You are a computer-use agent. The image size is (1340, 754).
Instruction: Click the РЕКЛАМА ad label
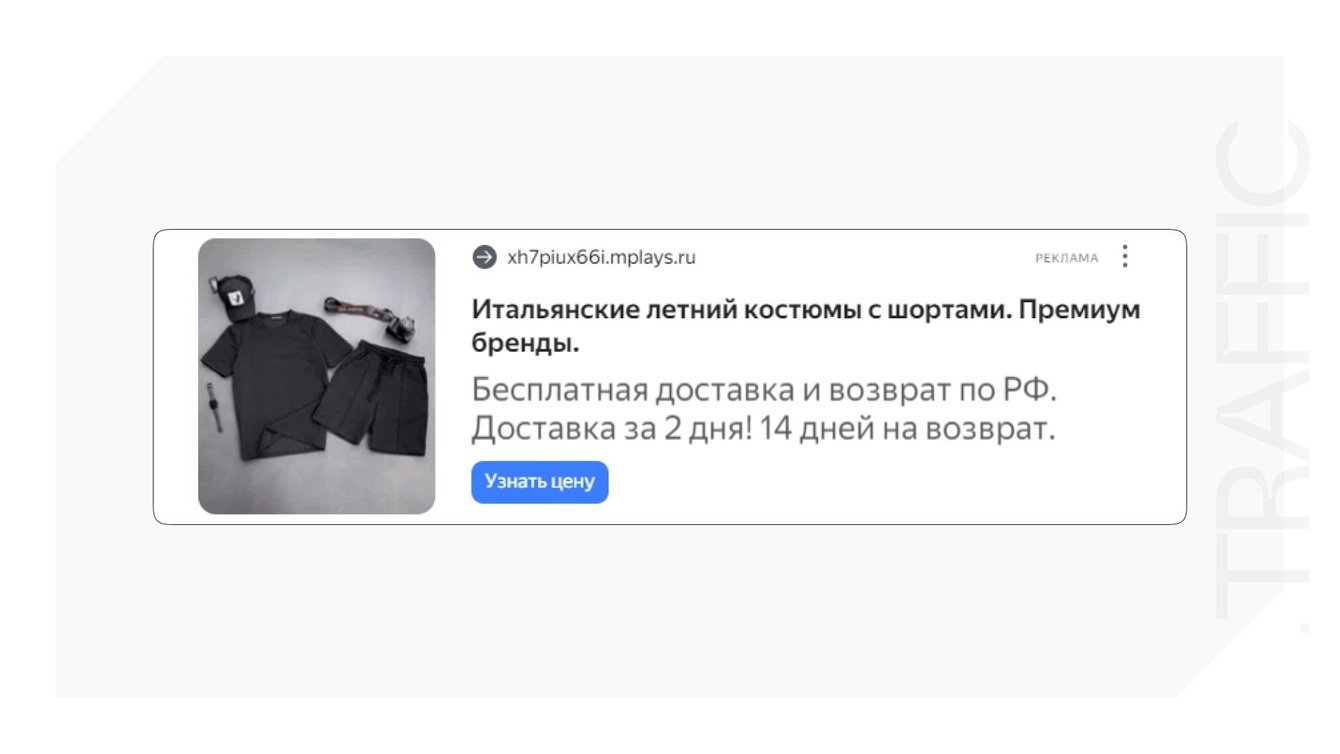point(1066,258)
